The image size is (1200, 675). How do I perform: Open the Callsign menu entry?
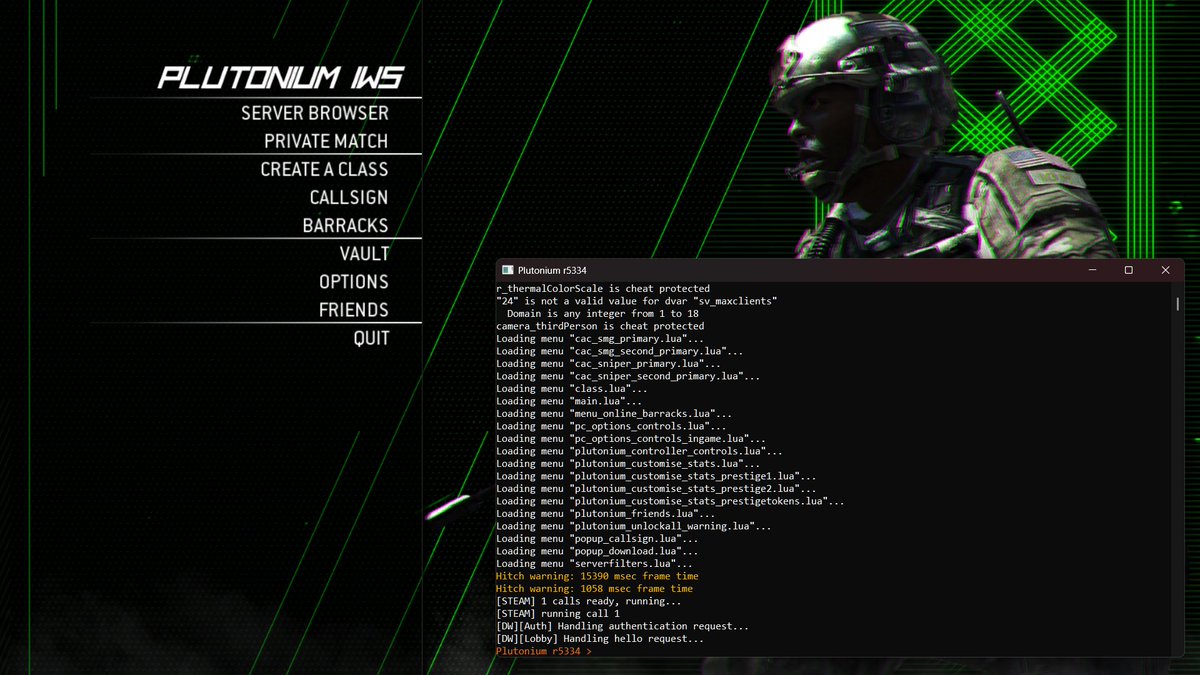(x=349, y=197)
